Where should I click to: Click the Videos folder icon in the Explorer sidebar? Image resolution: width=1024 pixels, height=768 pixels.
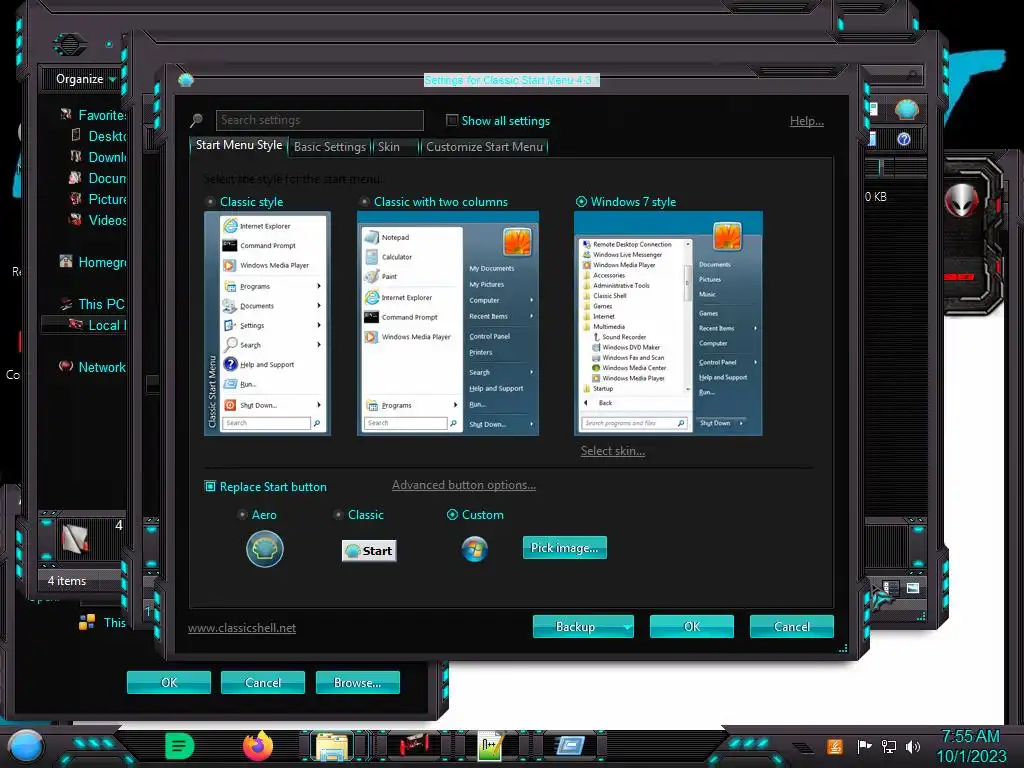(76, 219)
